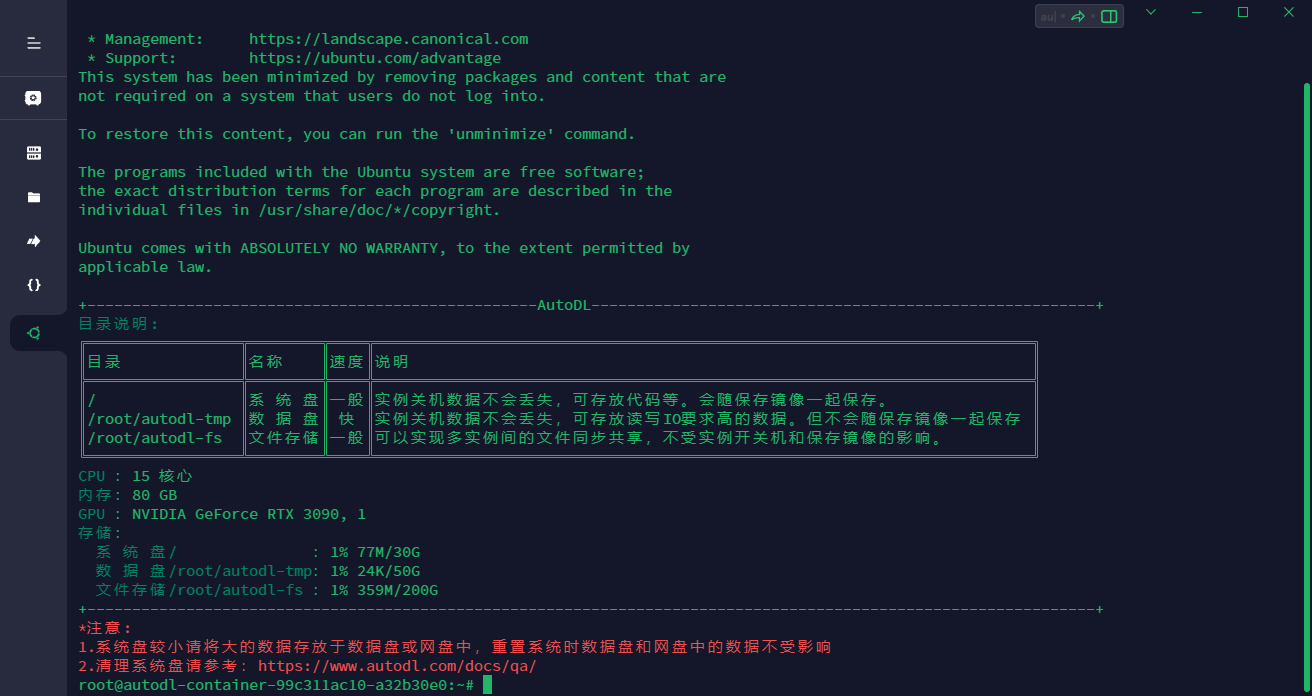The width and height of the screenshot is (1312, 696).
Task: Click 'This system has been minimized' line
Action: [x=402, y=77]
